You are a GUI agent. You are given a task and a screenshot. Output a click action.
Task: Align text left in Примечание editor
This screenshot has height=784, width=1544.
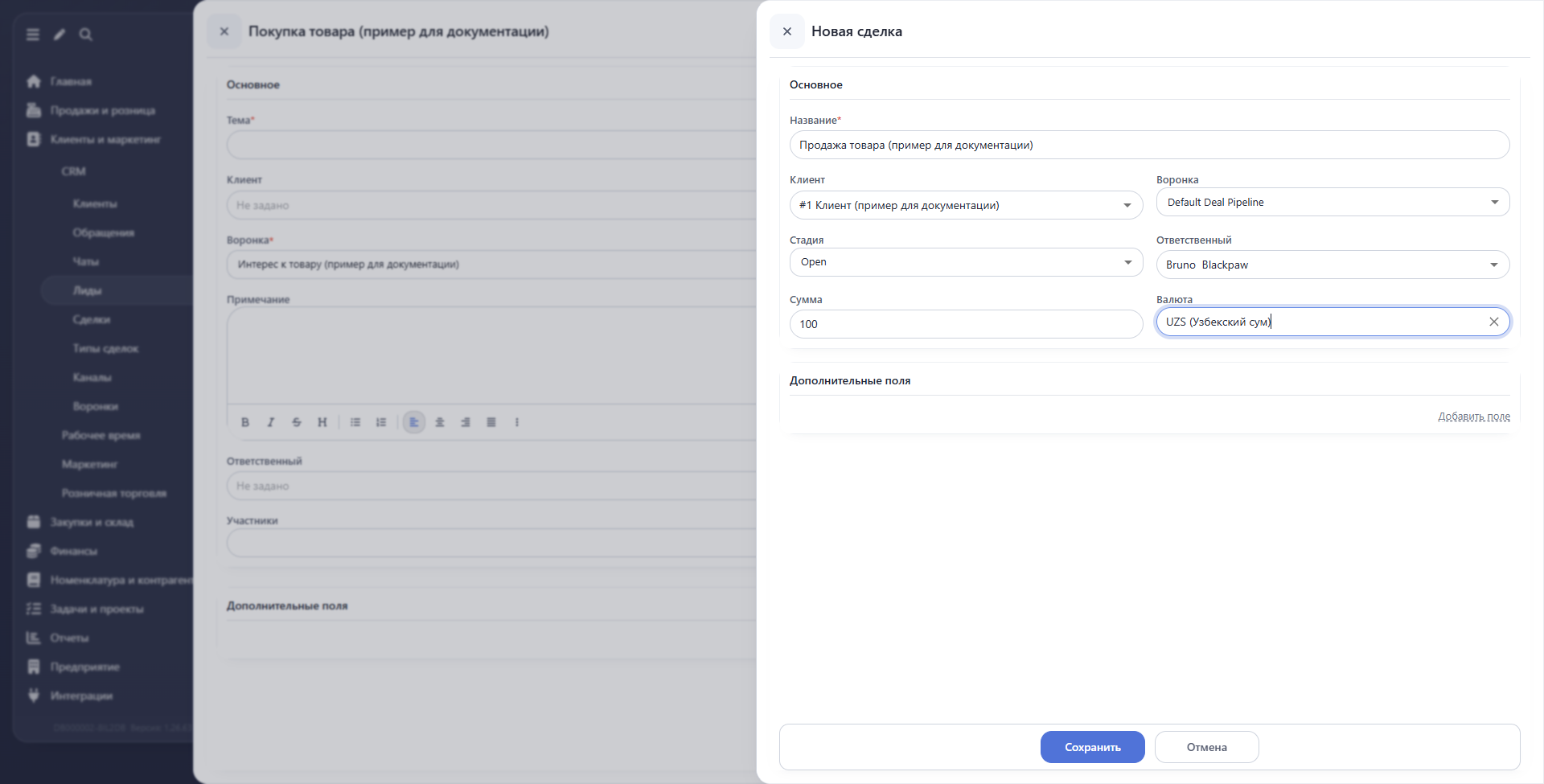tap(414, 422)
